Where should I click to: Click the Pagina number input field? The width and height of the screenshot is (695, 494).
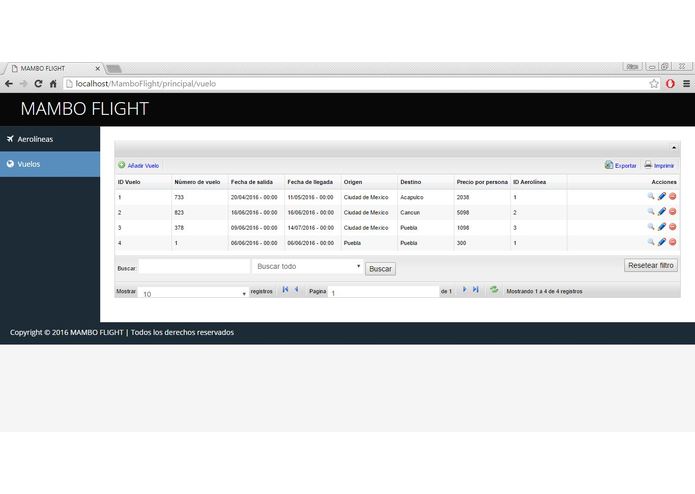click(x=383, y=292)
